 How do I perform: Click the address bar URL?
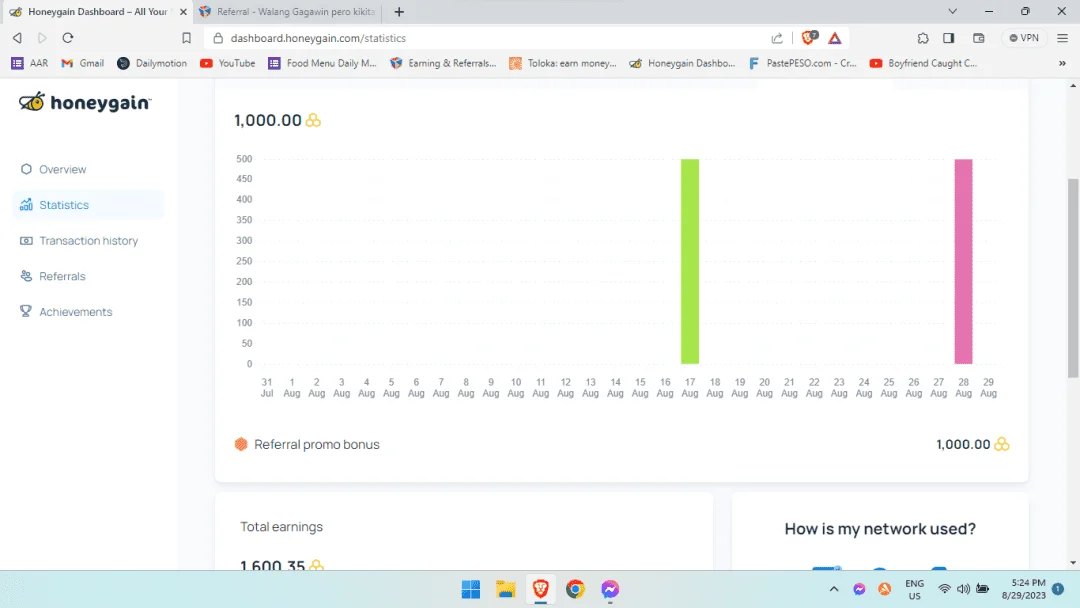[318, 39]
